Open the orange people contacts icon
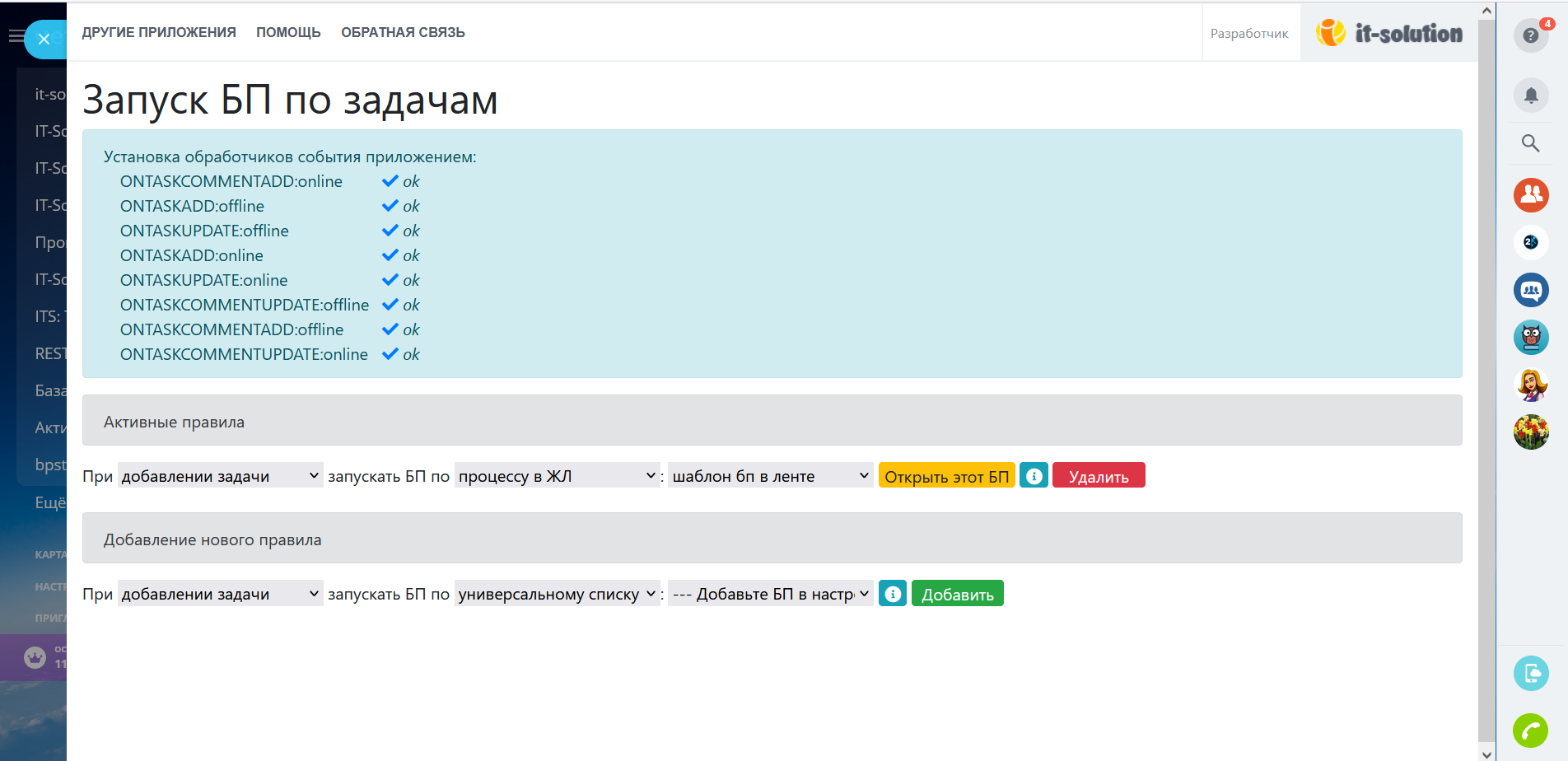Image resolution: width=1568 pixels, height=761 pixels. (1531, 195)
